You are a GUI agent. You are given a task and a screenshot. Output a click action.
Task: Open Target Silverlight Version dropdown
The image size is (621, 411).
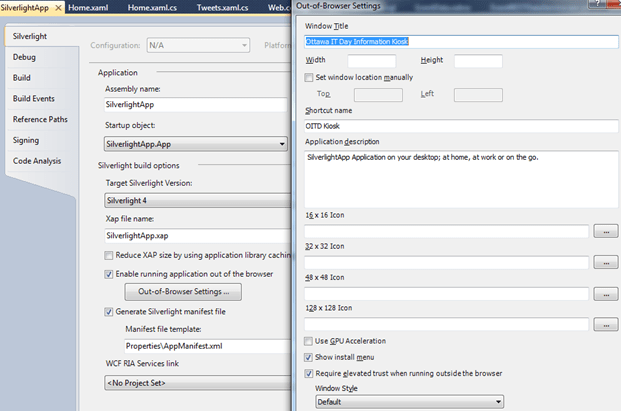pos(196,199)
